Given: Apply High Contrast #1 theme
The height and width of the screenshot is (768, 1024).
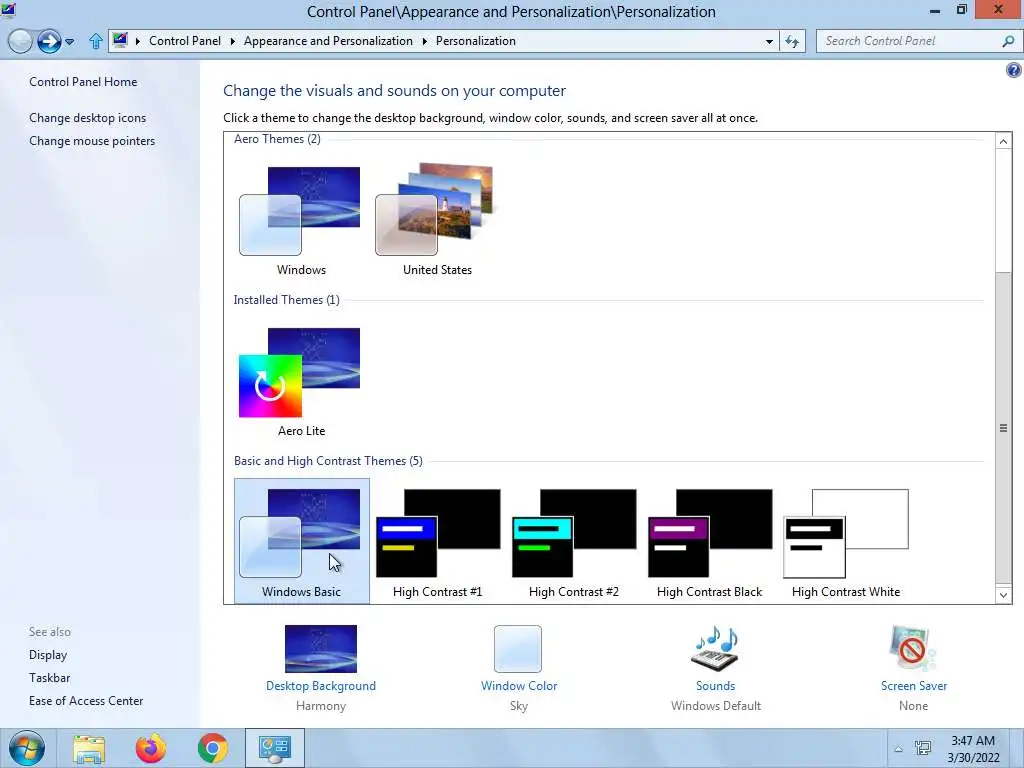Looking at the screenshot, I should (437, 541).
